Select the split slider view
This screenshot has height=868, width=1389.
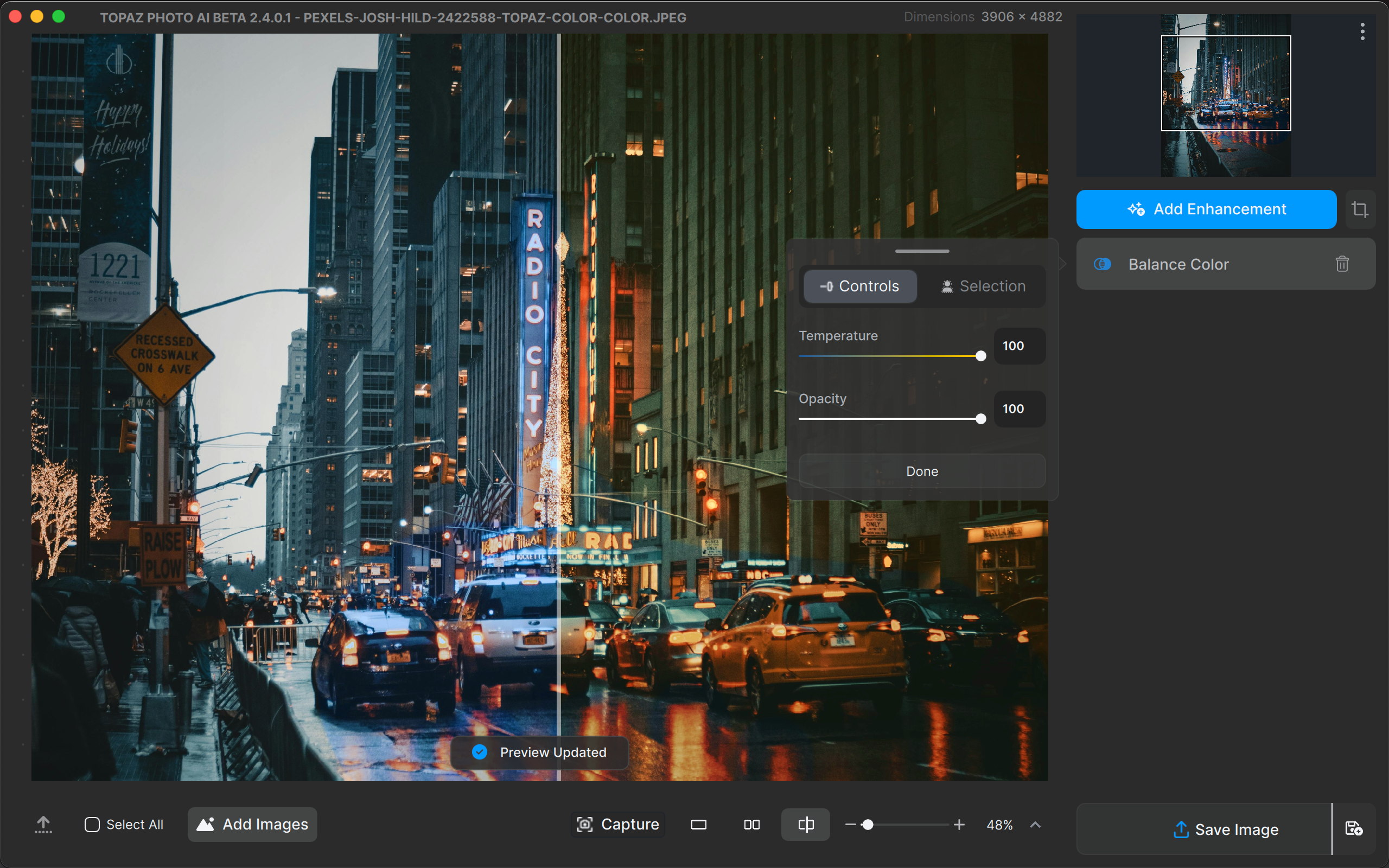[805, 825]
